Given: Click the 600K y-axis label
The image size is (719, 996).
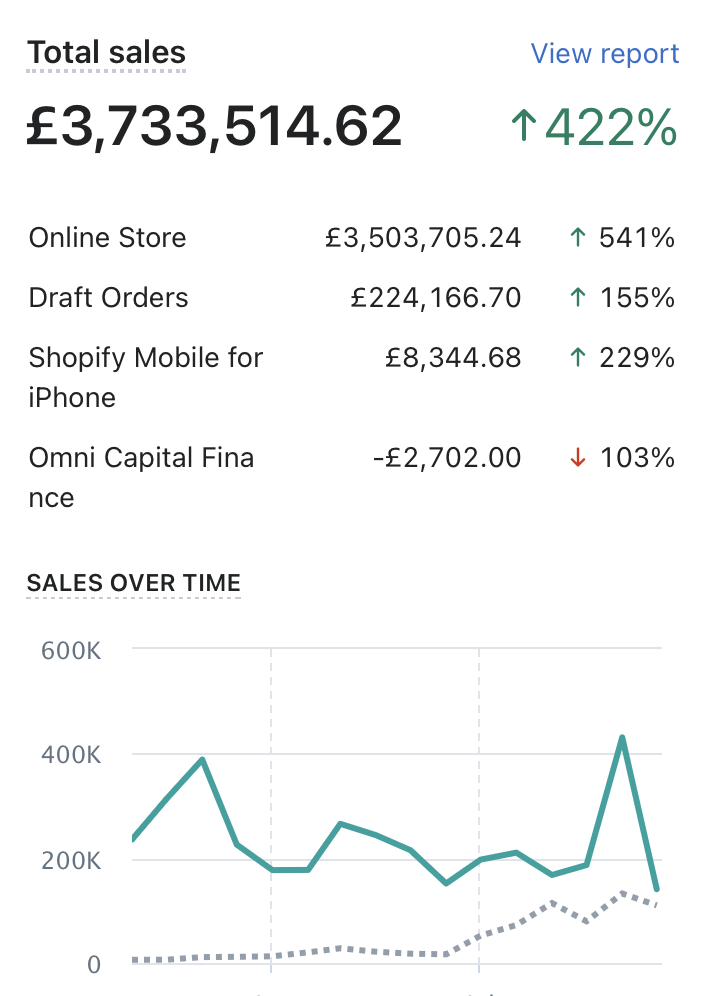Looking at the screenshot, I should 71,650.
